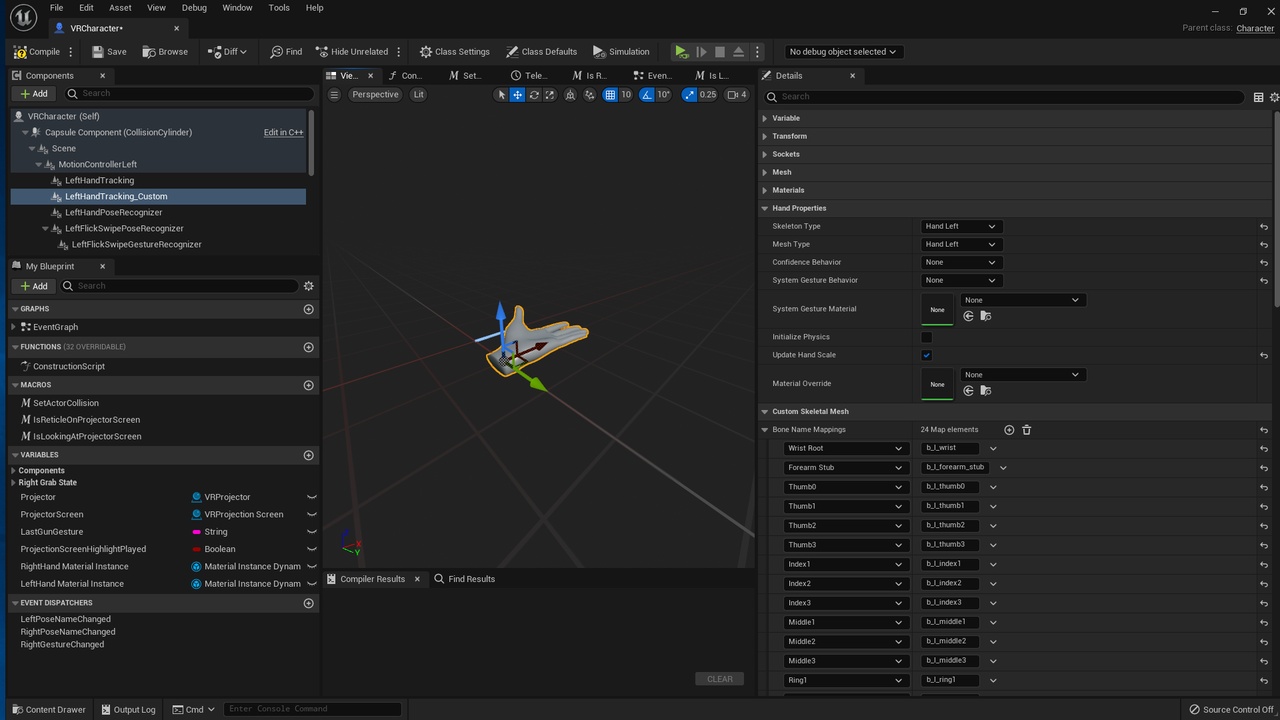
Task: Click the play simulation green arrow
Action: point(680,52)
